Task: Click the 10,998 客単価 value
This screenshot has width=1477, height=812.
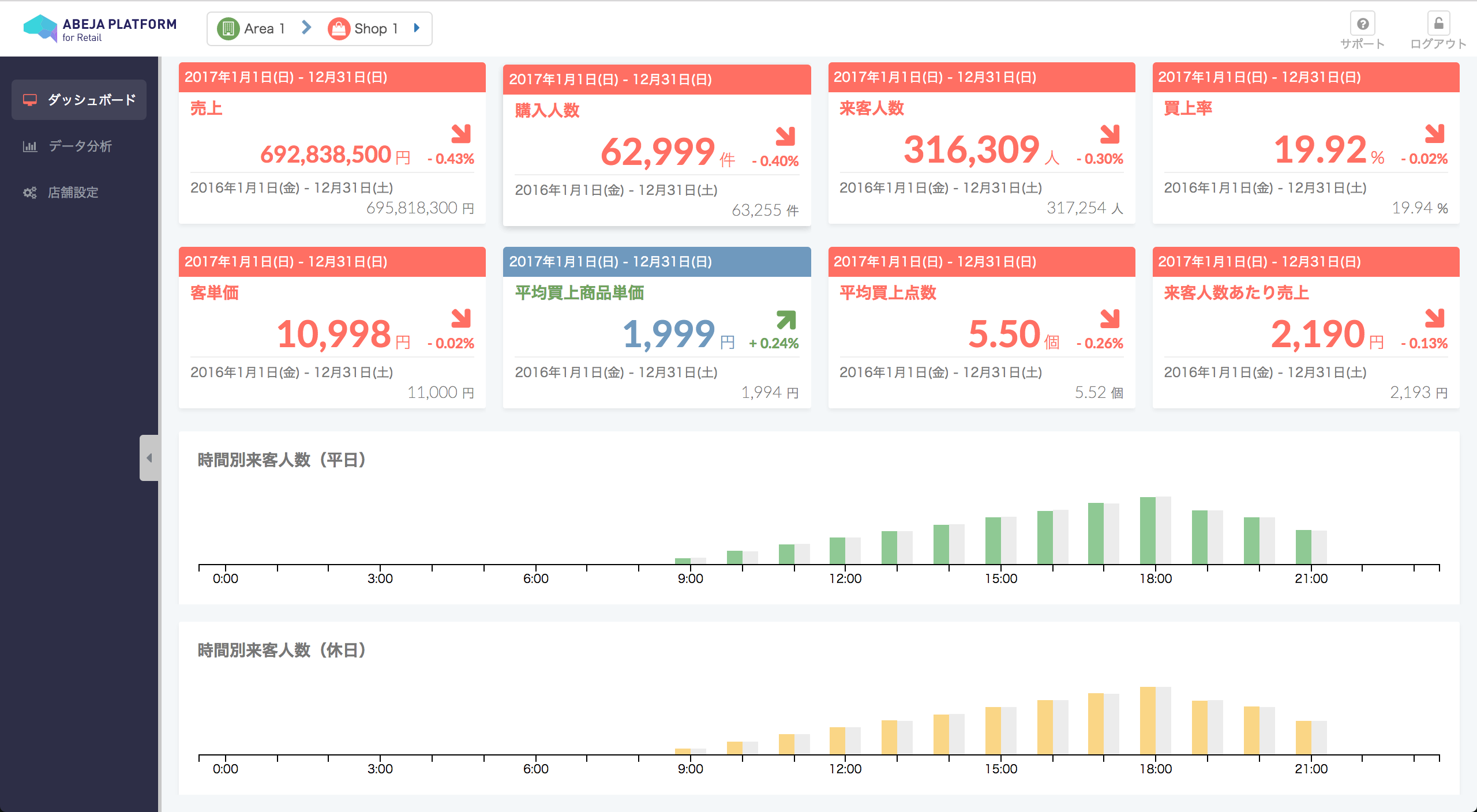Action: (334, 334)
